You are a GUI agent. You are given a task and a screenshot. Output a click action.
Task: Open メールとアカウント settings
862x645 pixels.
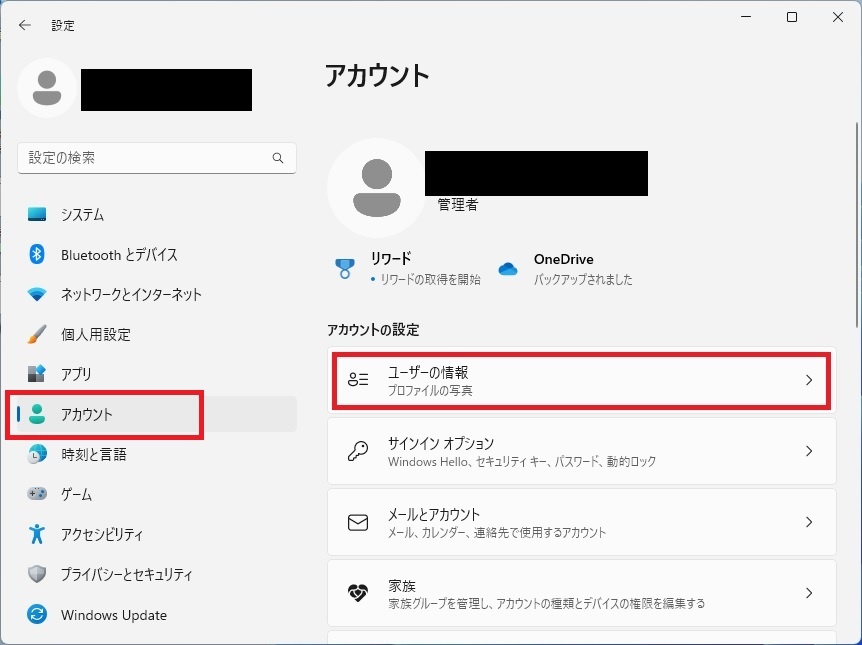pyautogui.click(x=582, y=522)
